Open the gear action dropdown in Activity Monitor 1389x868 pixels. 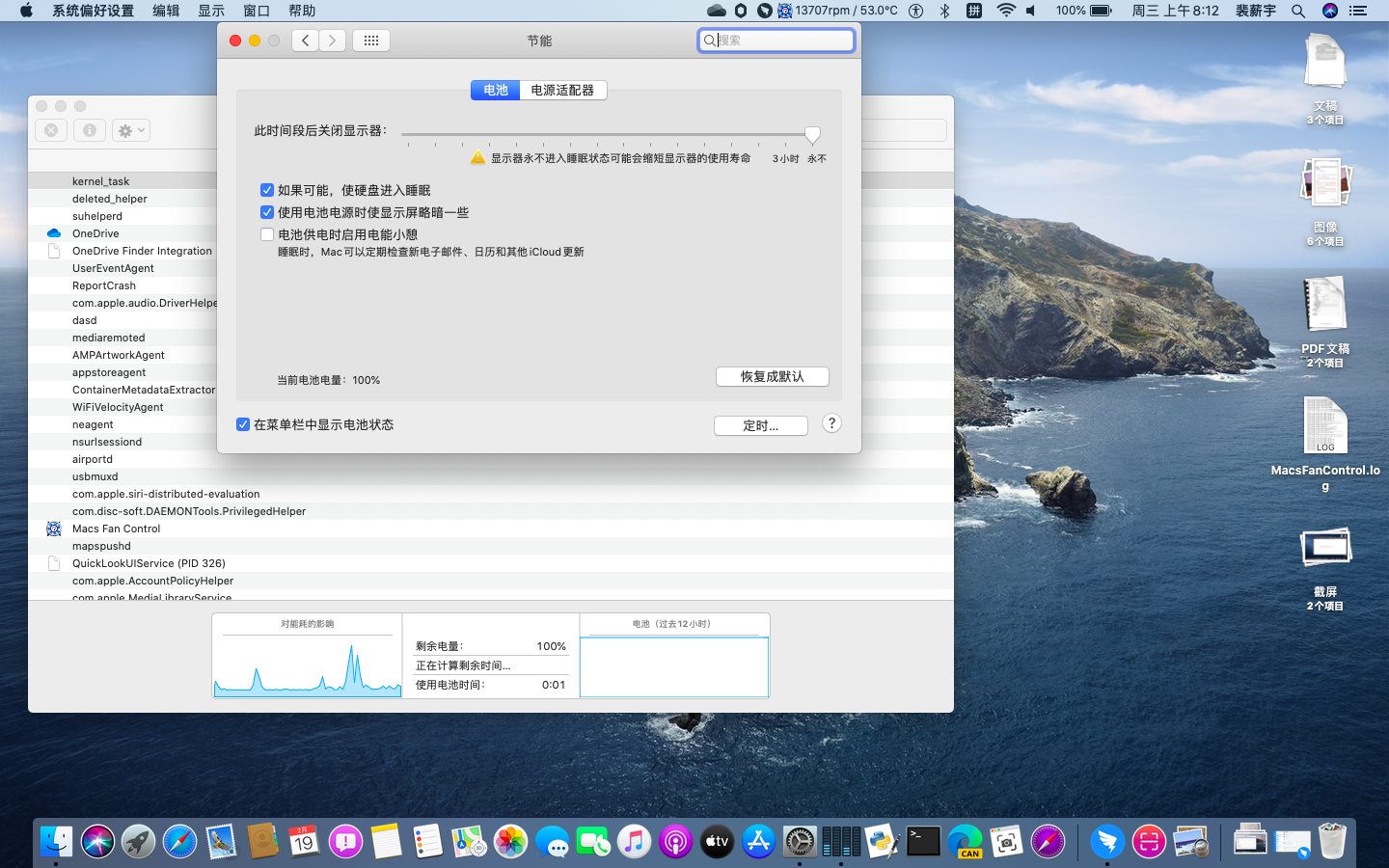click(x=129, y=129)
